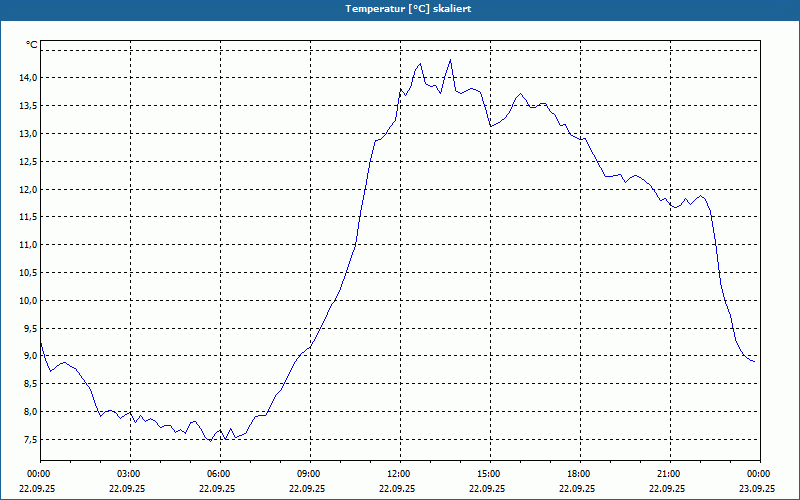Image resolution: width=800 pixels, height=500 pixels.
Task: Click the '18:00' time label
Action: 580,474
